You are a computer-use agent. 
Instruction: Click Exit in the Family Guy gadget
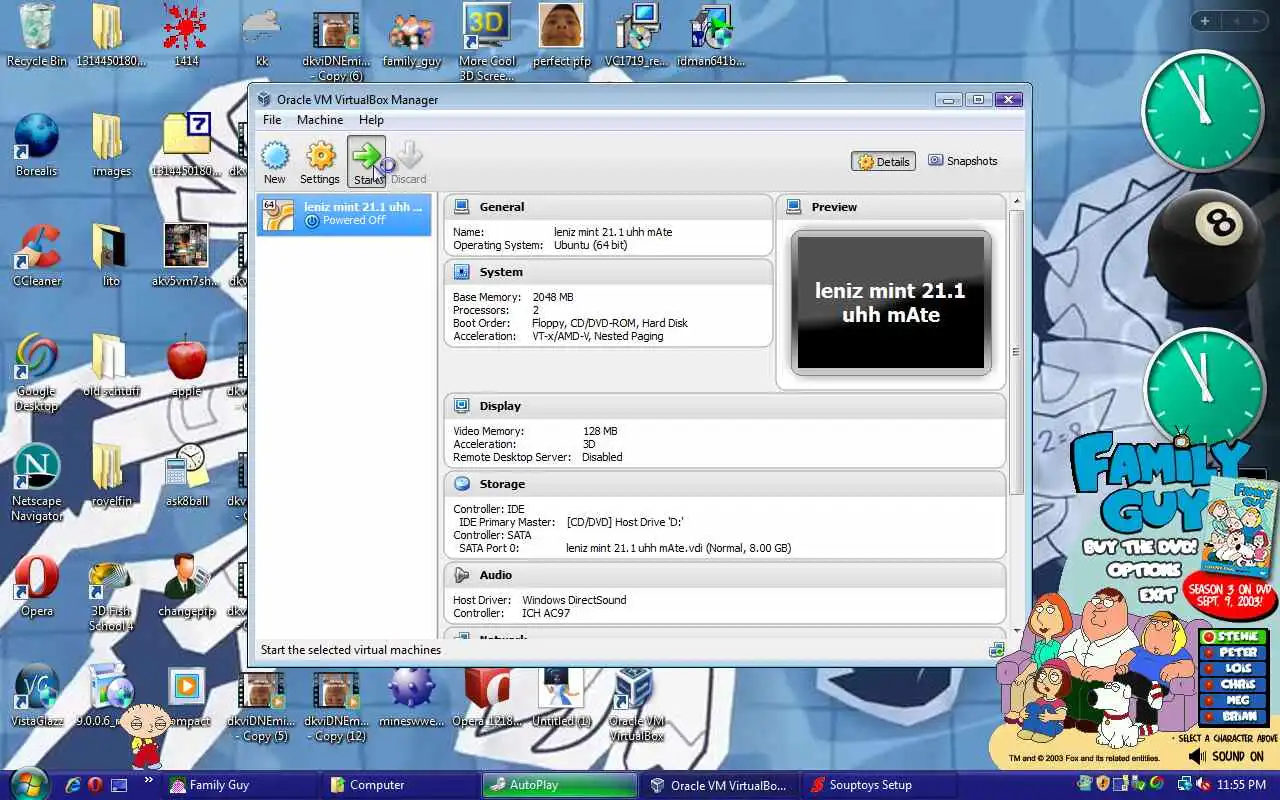[x=1157, y=595]
